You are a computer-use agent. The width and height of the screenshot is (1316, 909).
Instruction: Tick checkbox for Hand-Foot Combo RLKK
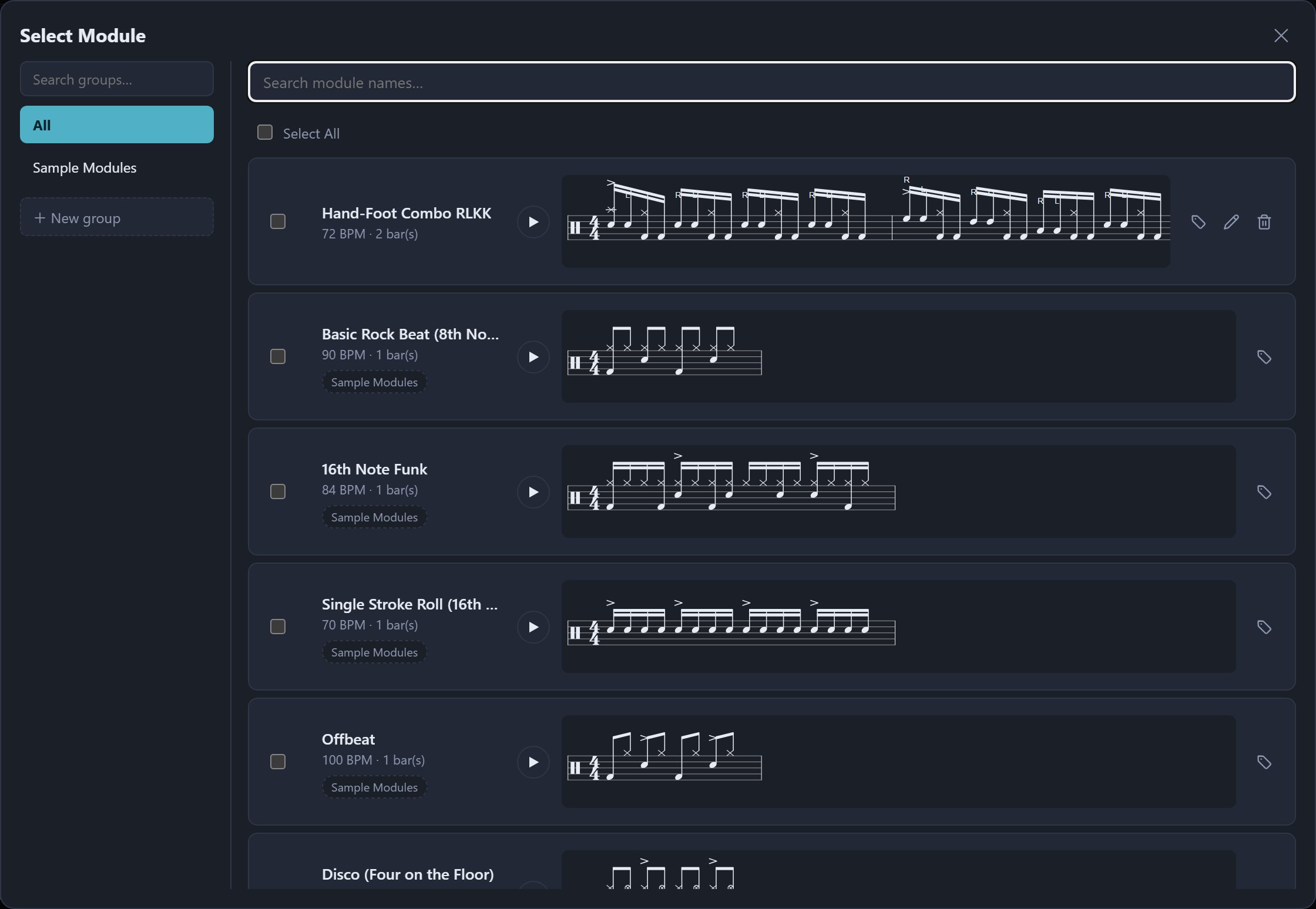pyautogui.click(x=278, y=221)
